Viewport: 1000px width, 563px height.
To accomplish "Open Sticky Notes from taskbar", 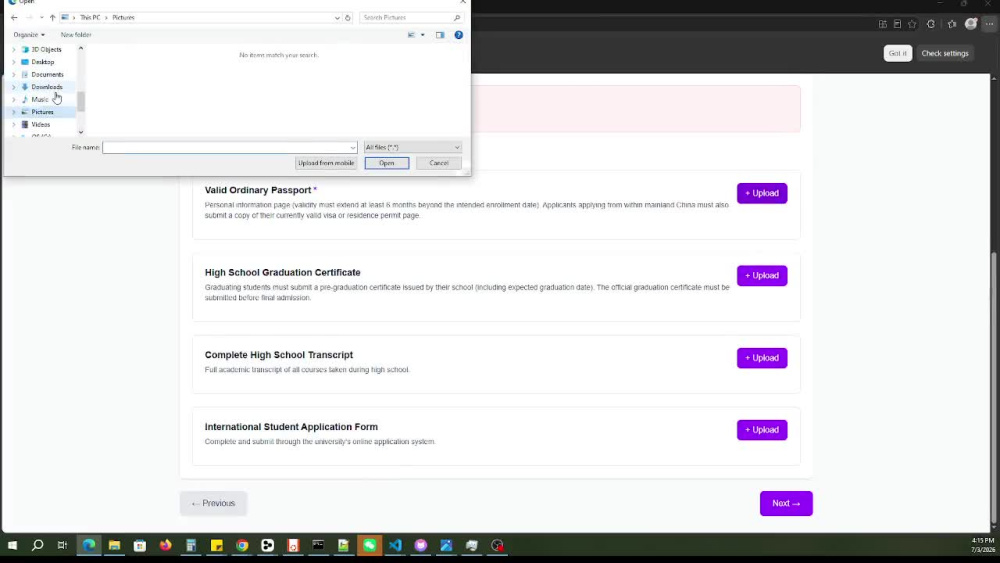I will (216, 545).
